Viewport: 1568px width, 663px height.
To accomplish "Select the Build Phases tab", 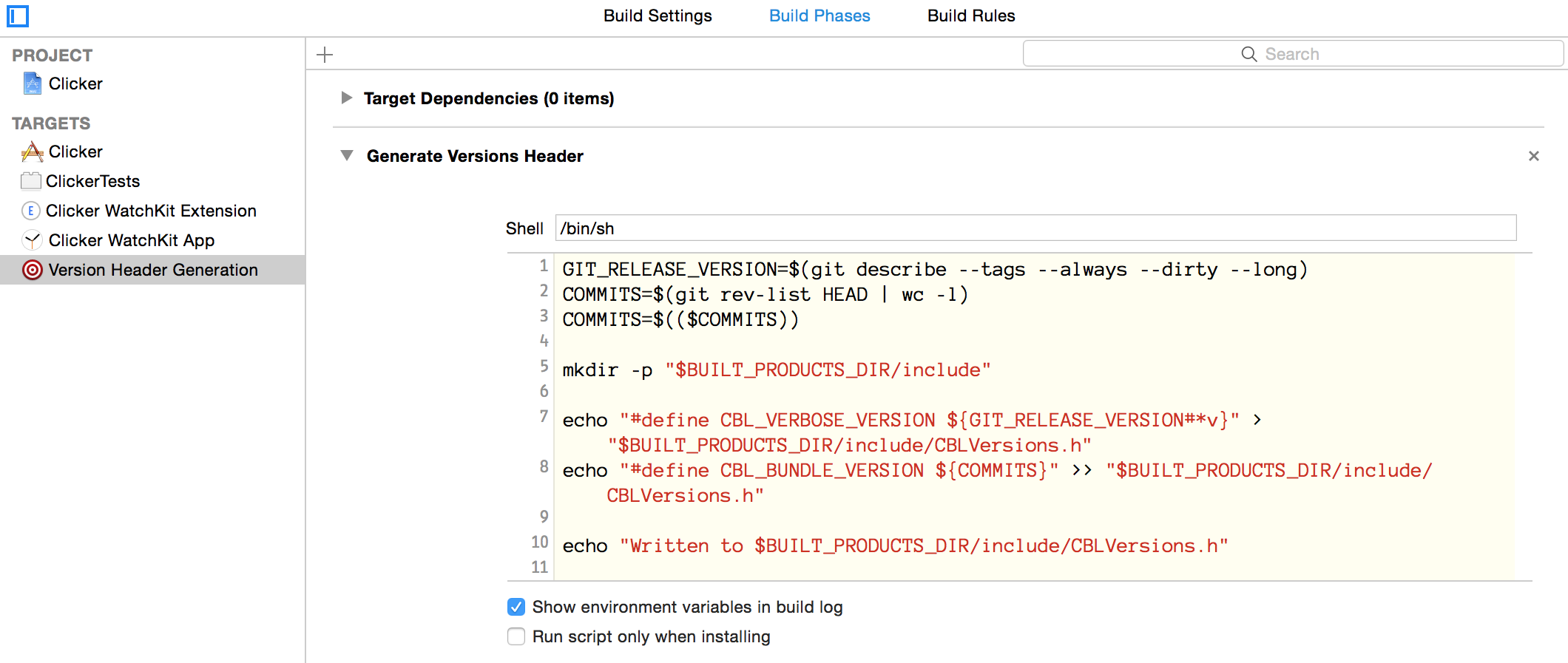I will 820,16.
